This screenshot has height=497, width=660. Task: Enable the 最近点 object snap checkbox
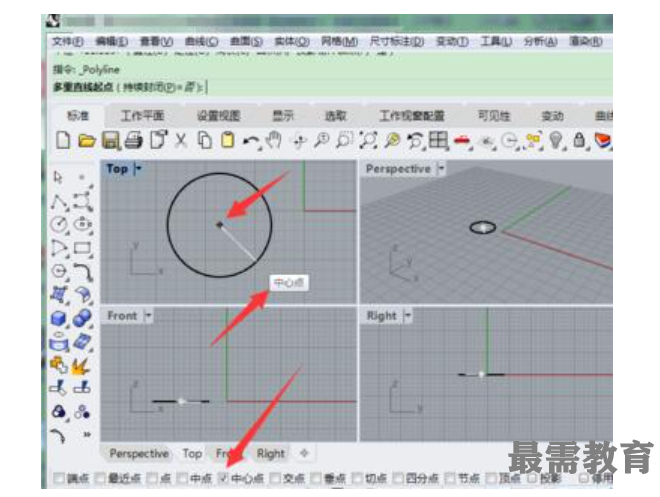(x=100, y=478)
